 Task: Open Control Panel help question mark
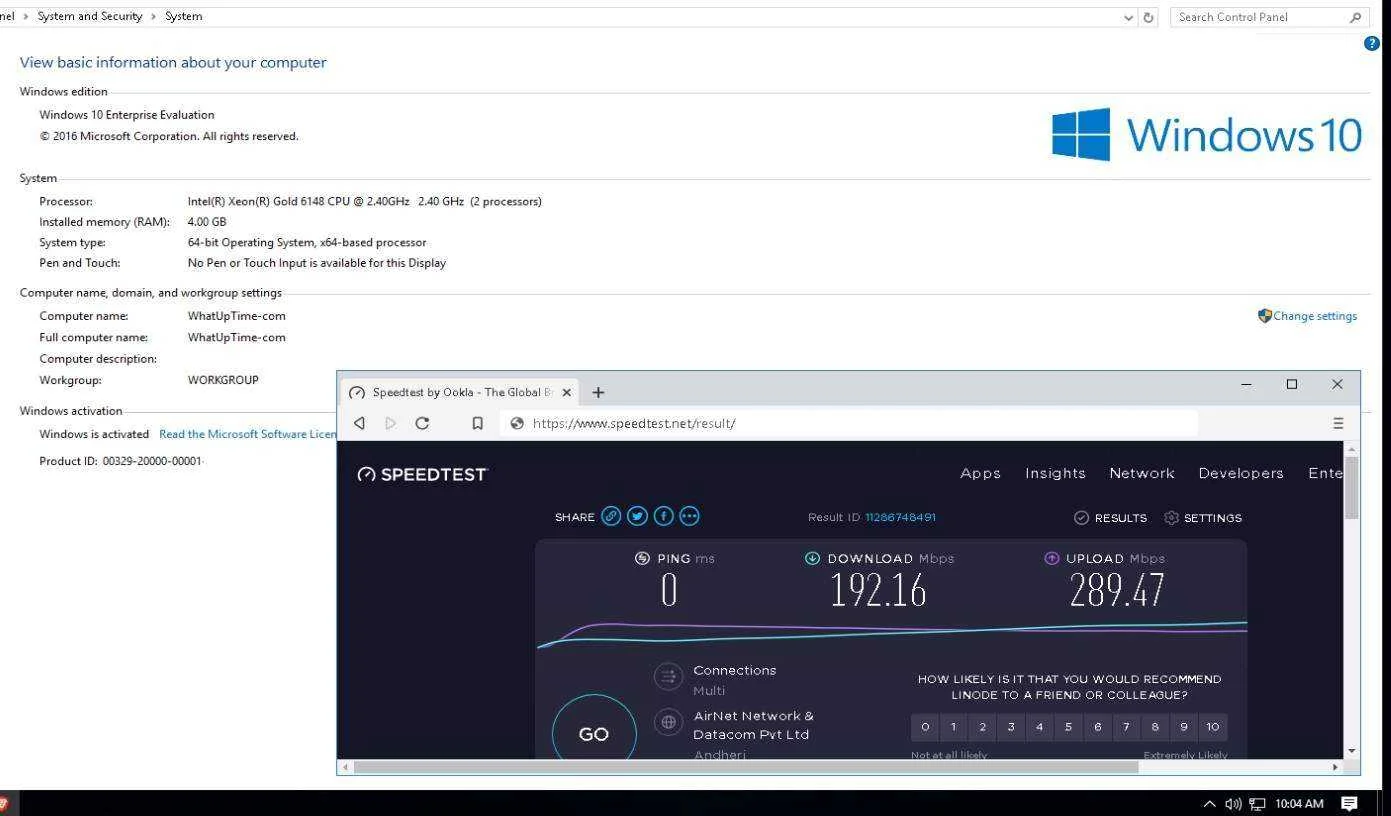point(1372,43)
